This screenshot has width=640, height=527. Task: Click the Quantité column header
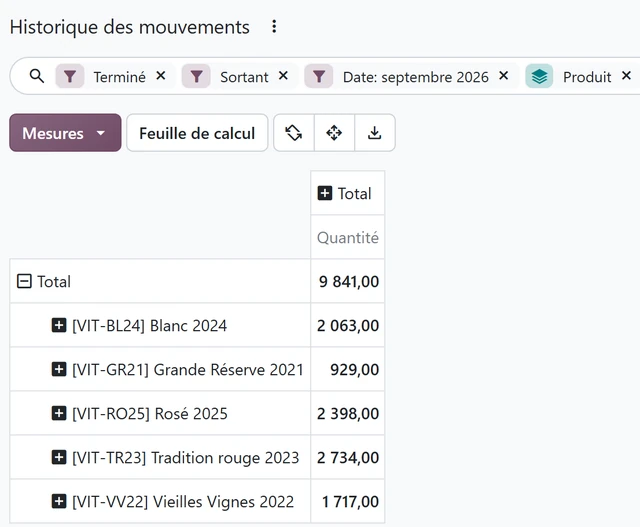click(348, 238)
